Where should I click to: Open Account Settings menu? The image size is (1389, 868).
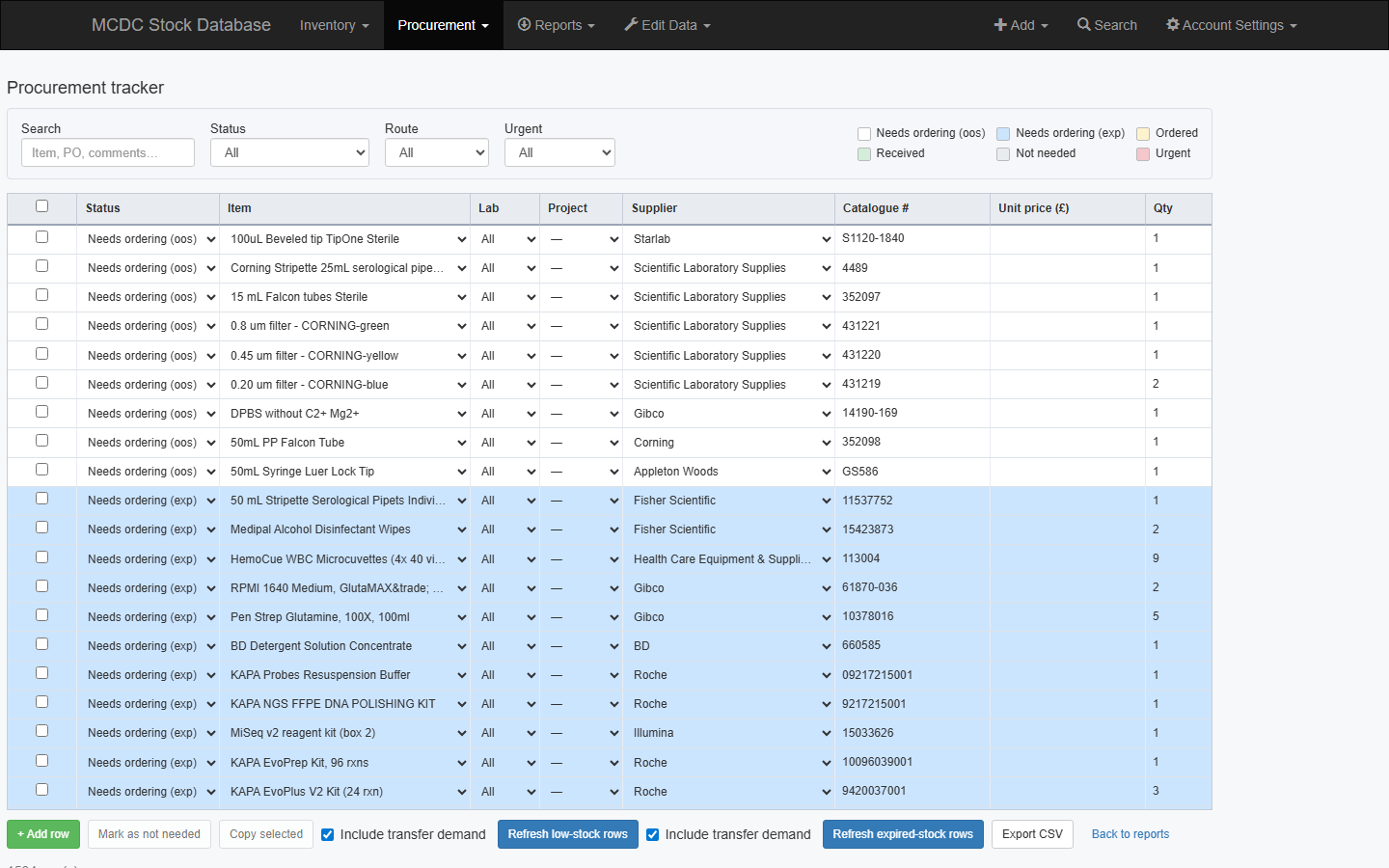point(1231,25)
